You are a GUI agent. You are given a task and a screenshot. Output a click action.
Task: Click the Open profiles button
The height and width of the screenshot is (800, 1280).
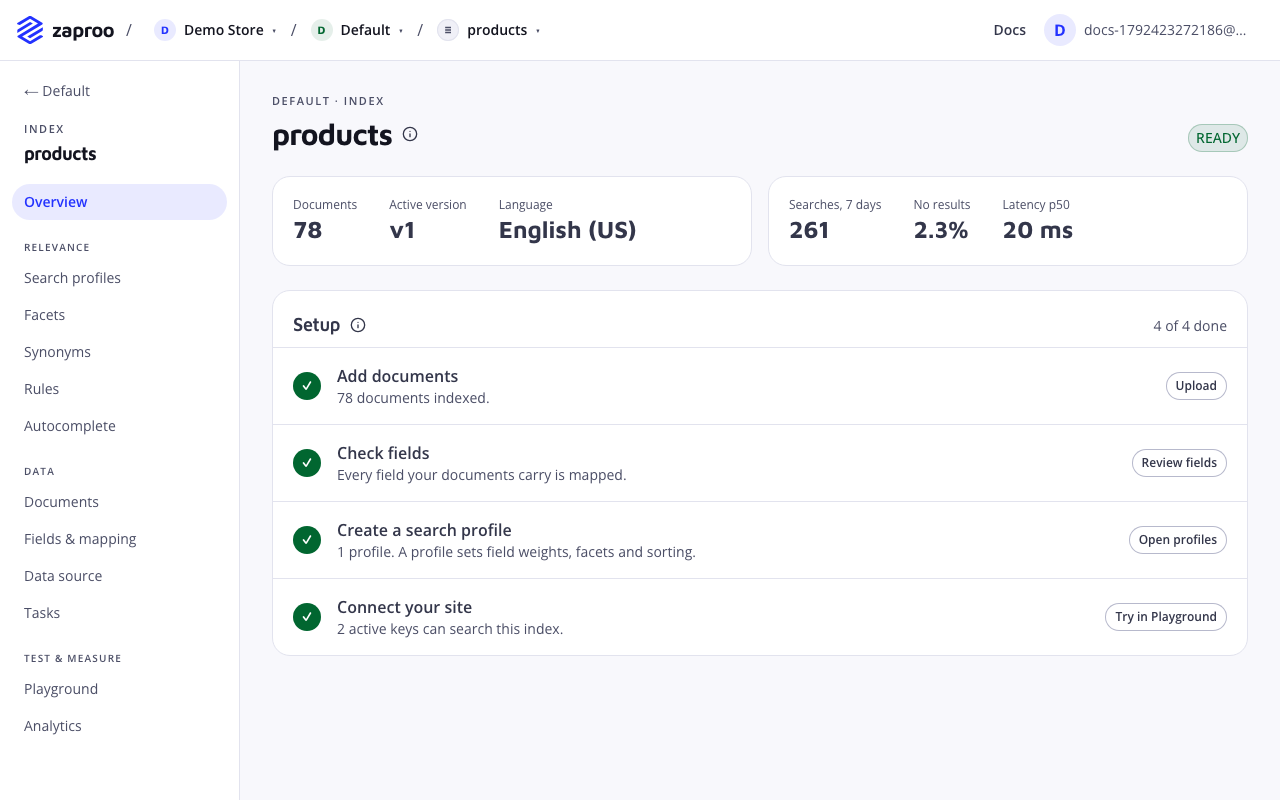1178,540
